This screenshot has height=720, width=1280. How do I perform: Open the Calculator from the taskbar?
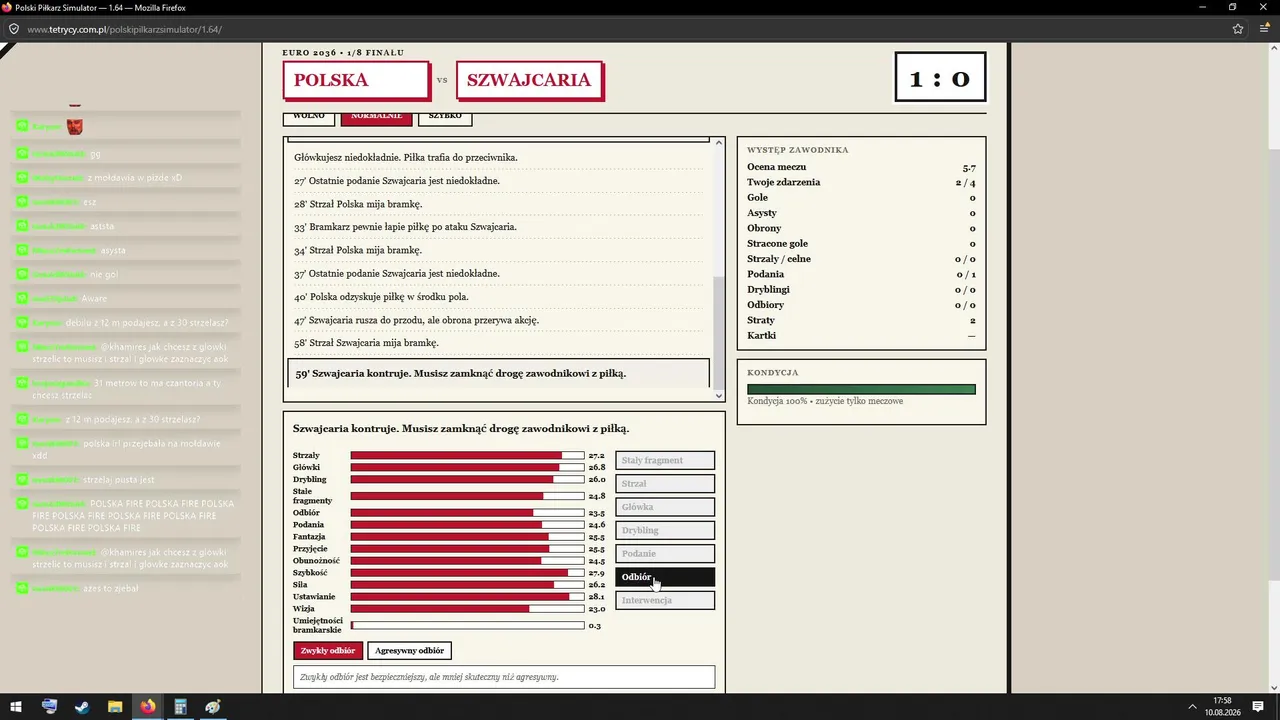pyautogui.click(x=181, y=707)
